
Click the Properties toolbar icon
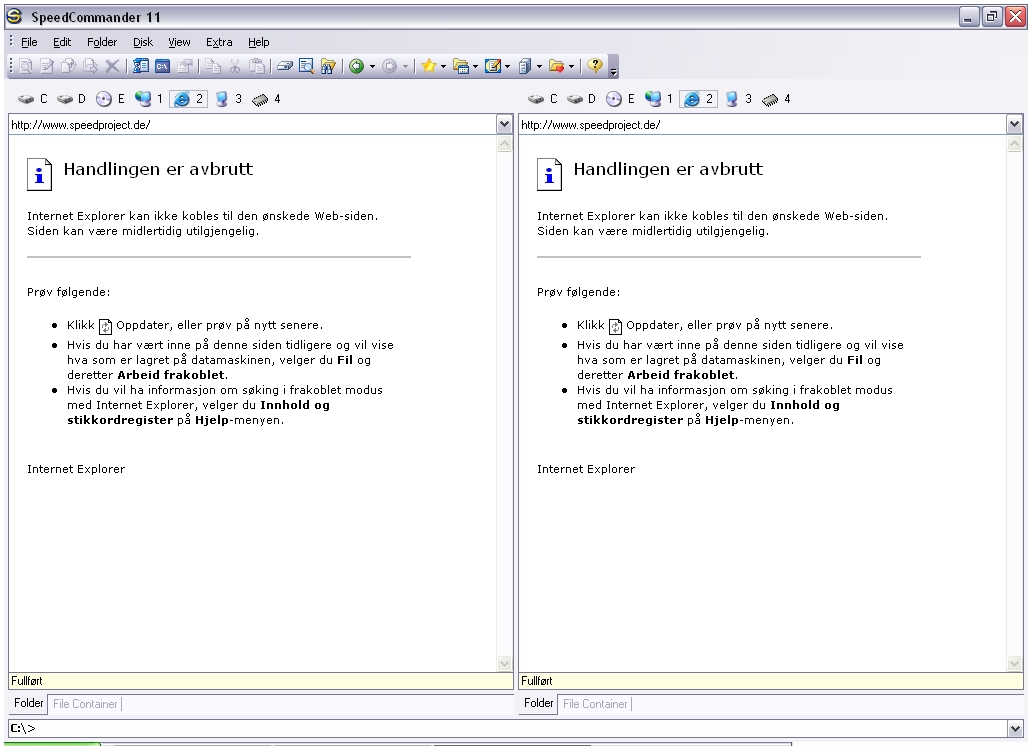point(185,66)
